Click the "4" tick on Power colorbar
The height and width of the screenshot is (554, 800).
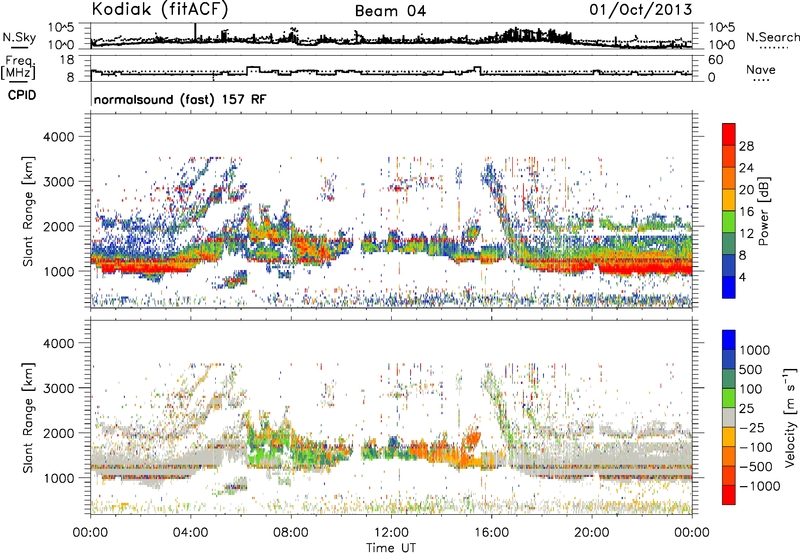tap(742, 278)
